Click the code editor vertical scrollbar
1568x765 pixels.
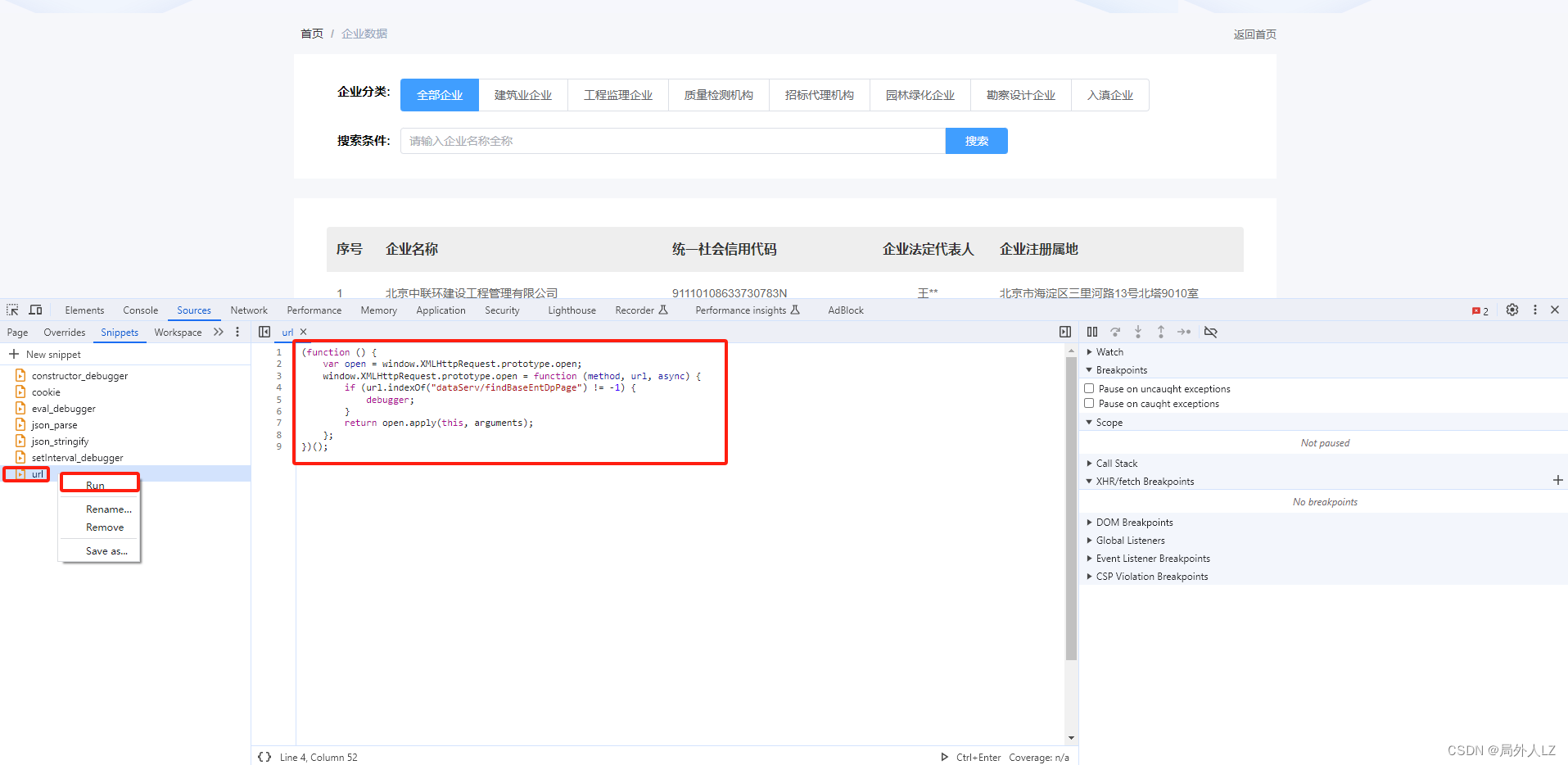(1071, 509)
